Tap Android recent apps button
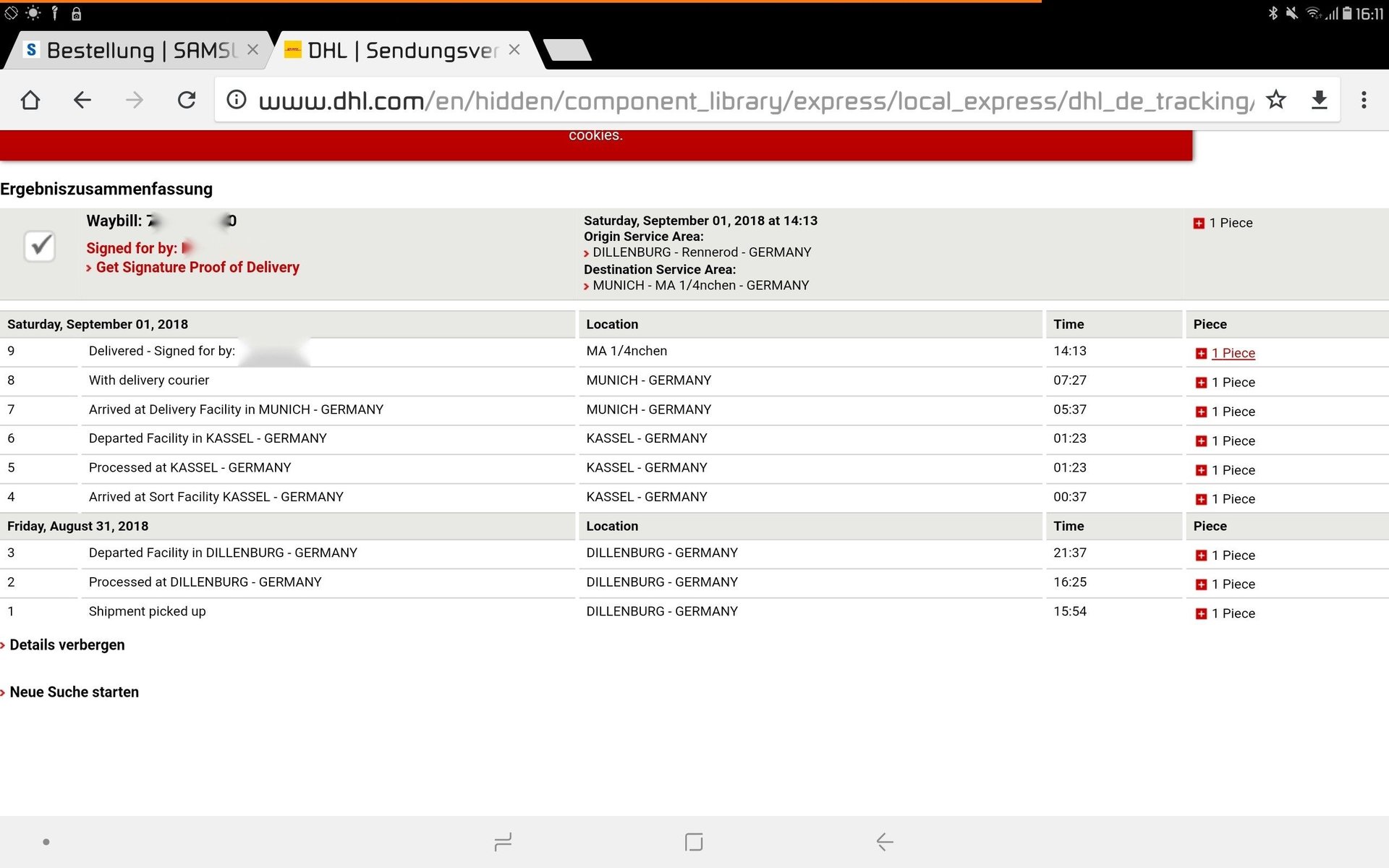The image size is (1389, 868). (503, 842)
